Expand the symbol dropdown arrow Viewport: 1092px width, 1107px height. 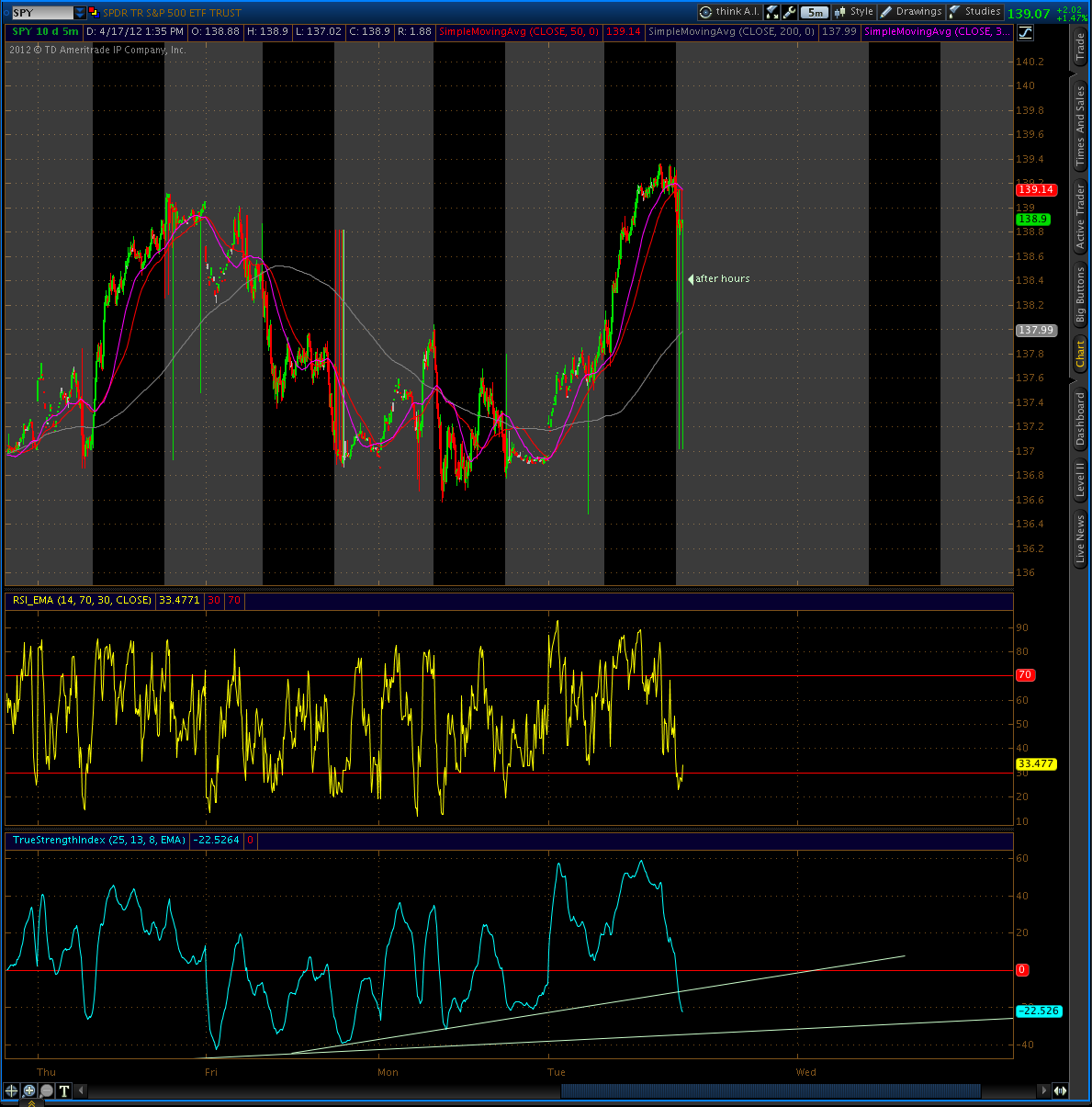coord(80,13)
